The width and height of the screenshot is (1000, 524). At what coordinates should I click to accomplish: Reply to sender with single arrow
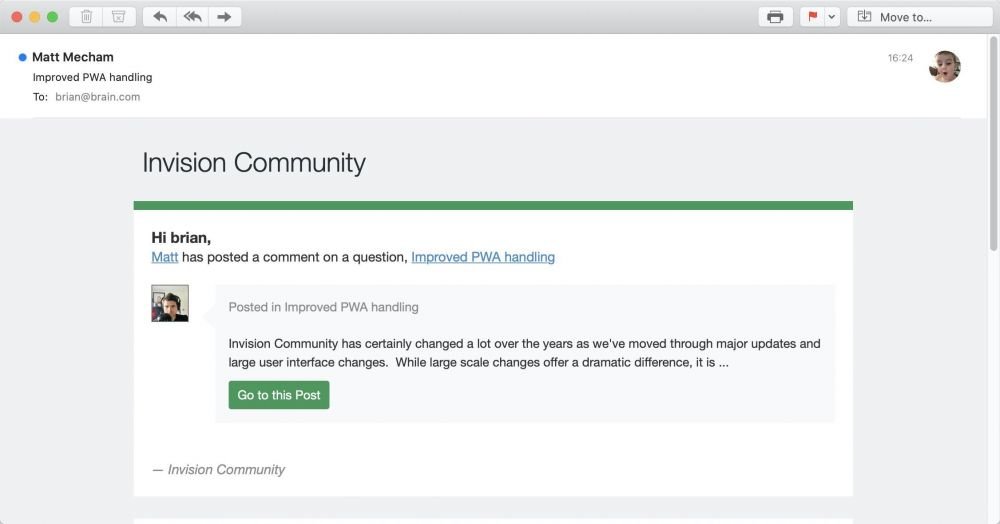coord(159,17)
